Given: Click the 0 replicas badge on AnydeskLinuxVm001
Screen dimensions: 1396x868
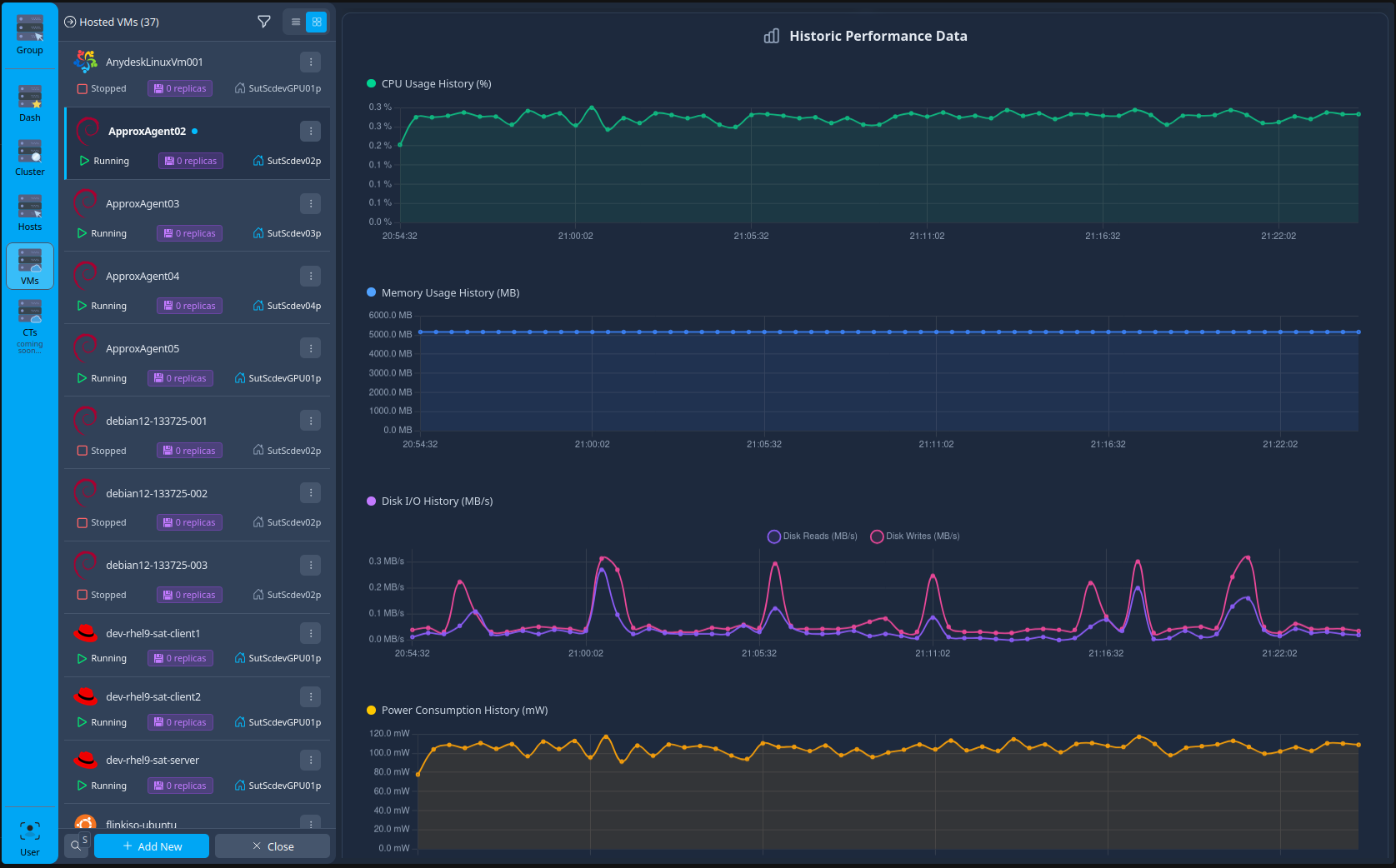Looking at the screenshot, I should point(179,87).
